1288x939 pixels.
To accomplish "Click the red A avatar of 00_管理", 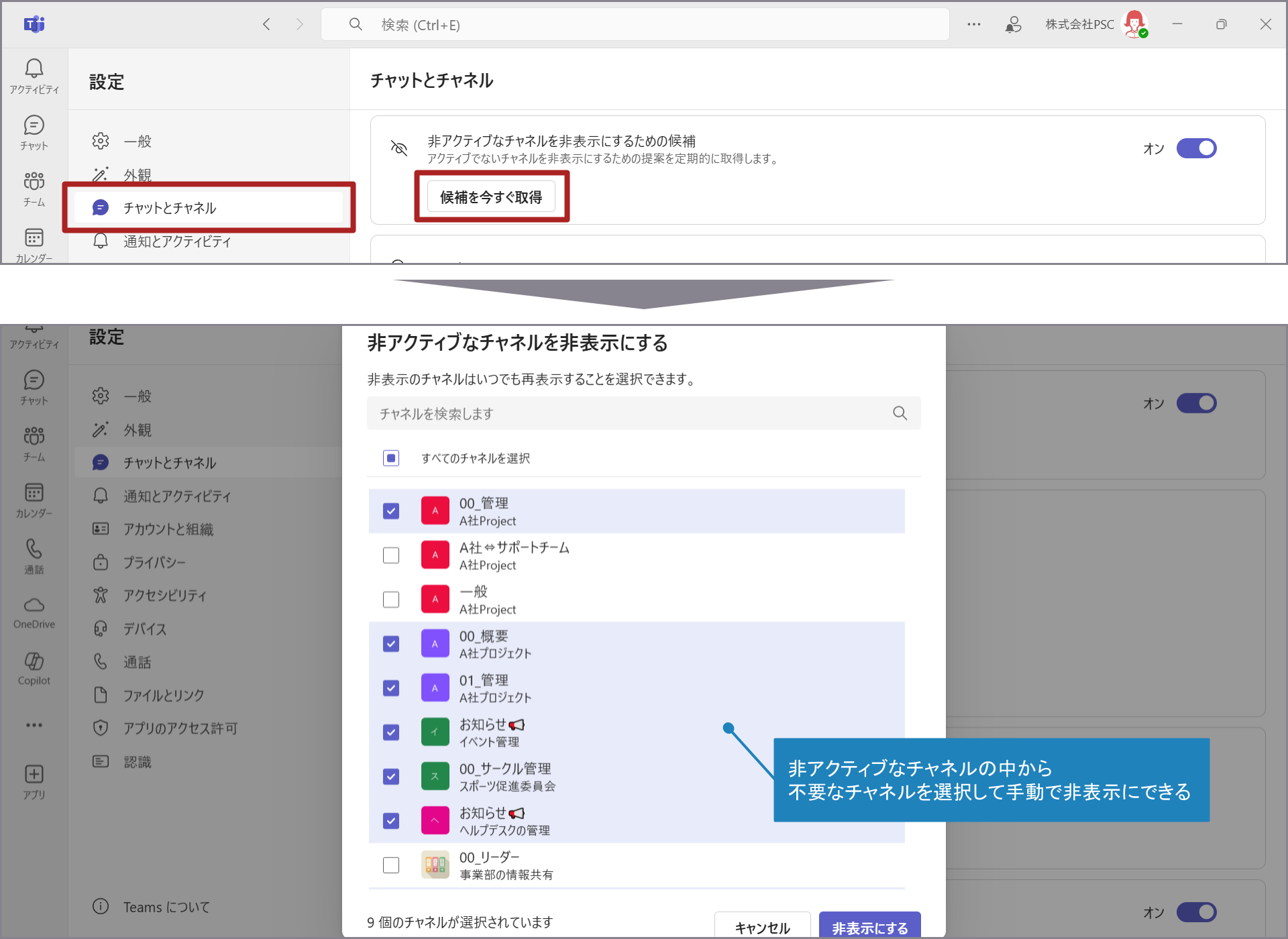I will coord(435,511).
